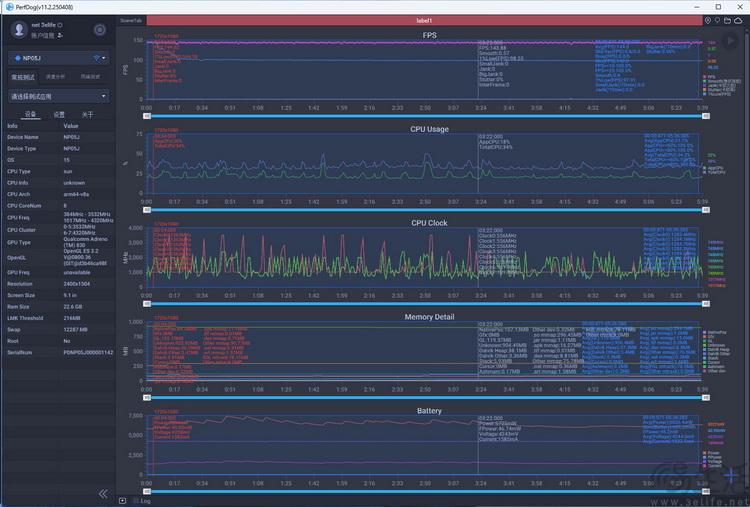750x507 pixels.
Task: Click the user avatar icon
Action: (17, 30)
